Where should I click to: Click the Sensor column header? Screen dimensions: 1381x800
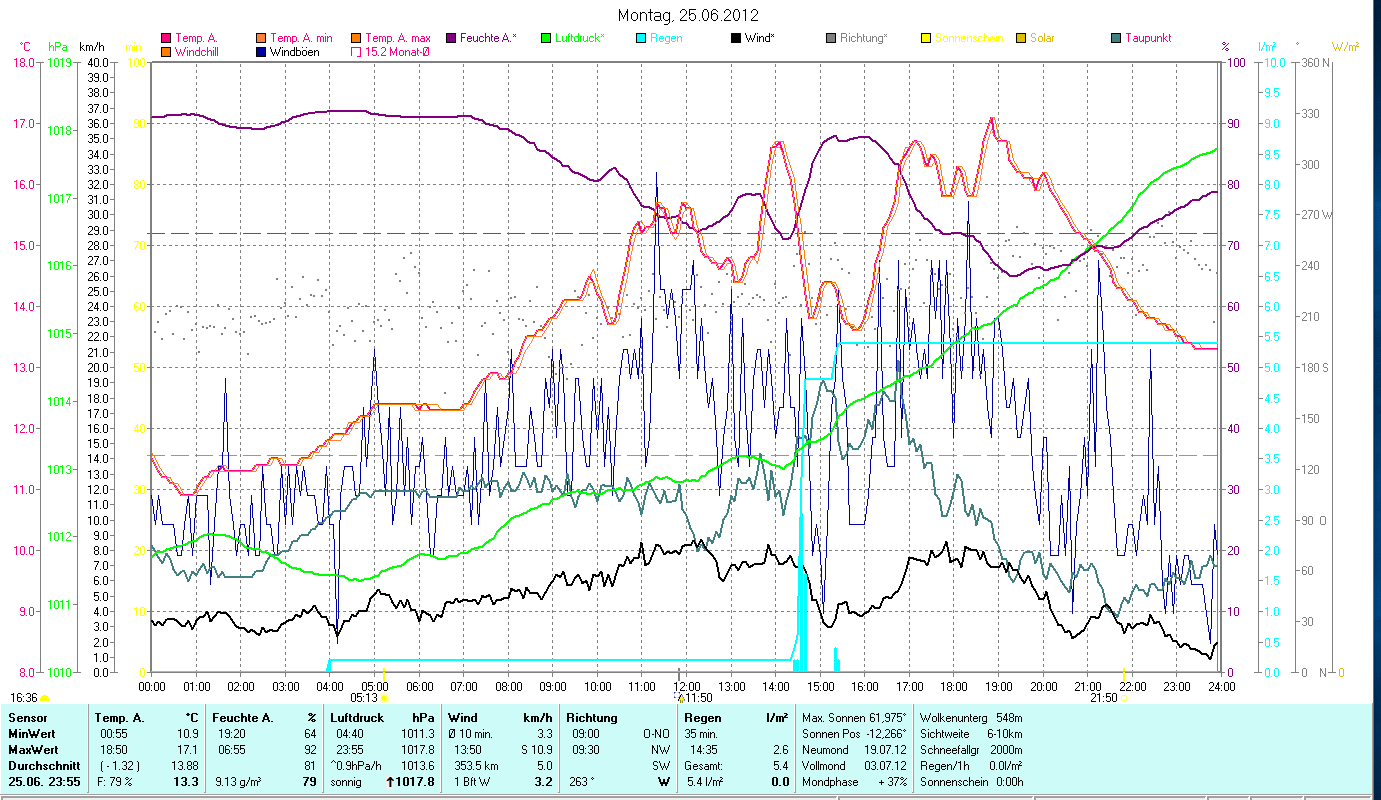(27, 718)
